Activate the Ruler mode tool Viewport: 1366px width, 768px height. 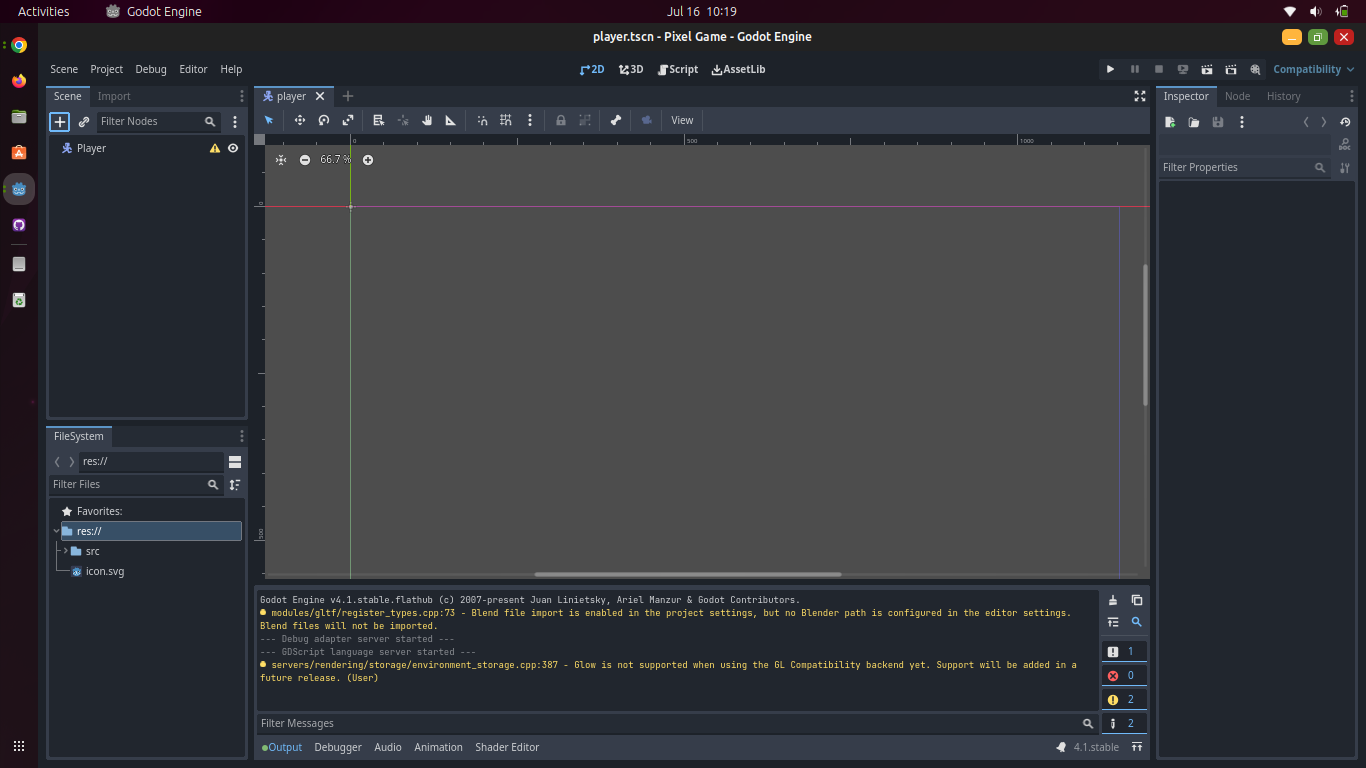click(451, 120)
